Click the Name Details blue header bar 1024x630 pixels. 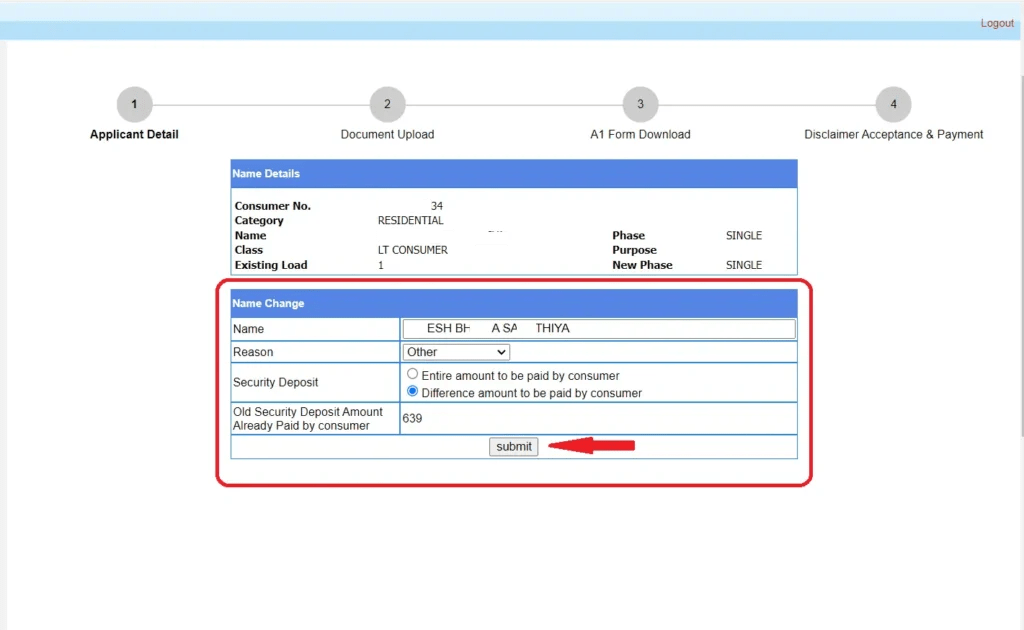(513, 173)
